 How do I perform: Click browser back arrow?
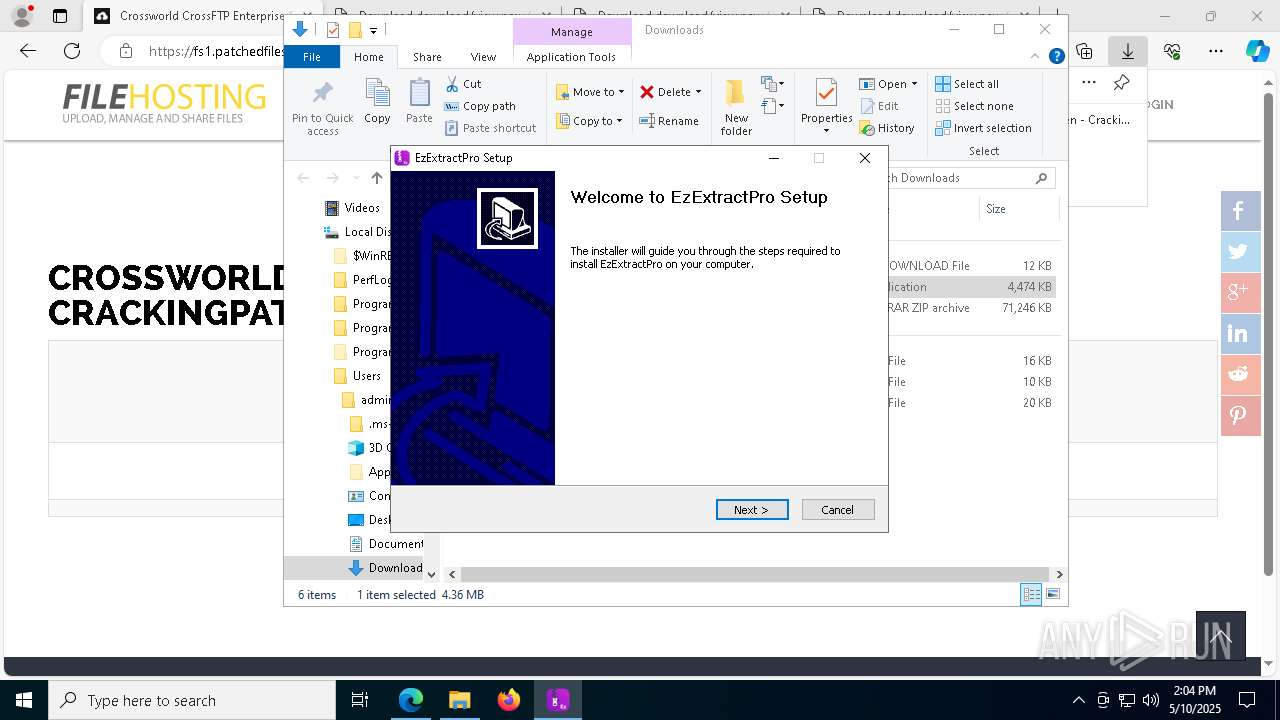point(28,51)
